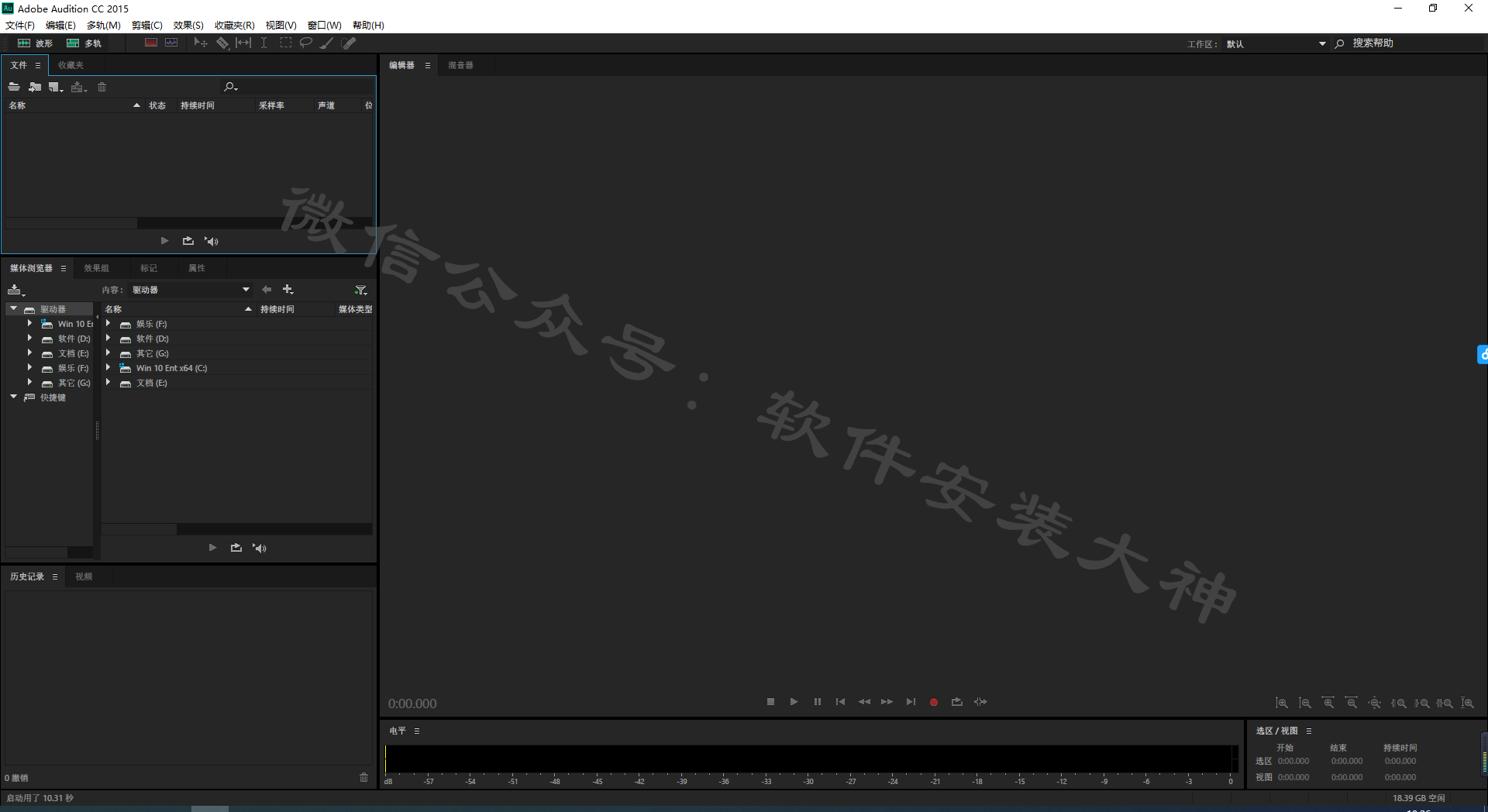The width and height of the screenshot is (1488, 812).
Task: Open New File dropdown in Files panel
Action: [x=56, y=87]
